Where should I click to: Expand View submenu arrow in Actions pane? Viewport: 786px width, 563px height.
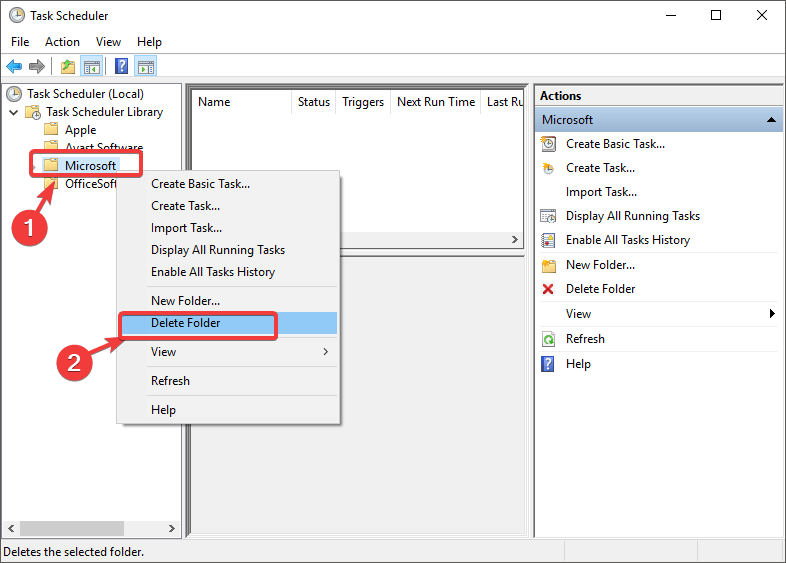click(772, 314)
